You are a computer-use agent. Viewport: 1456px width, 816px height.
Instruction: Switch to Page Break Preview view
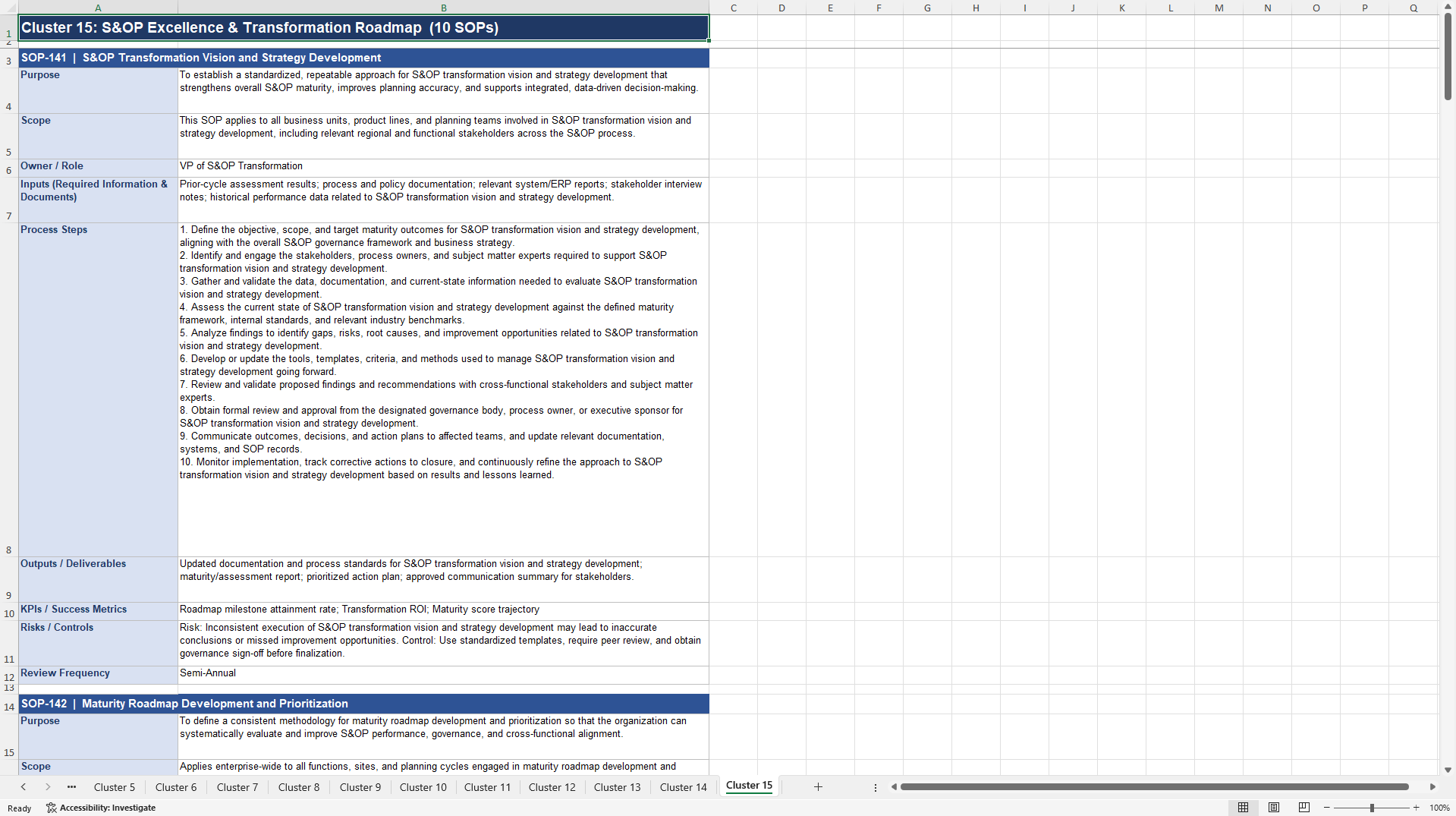point(1304,808)
